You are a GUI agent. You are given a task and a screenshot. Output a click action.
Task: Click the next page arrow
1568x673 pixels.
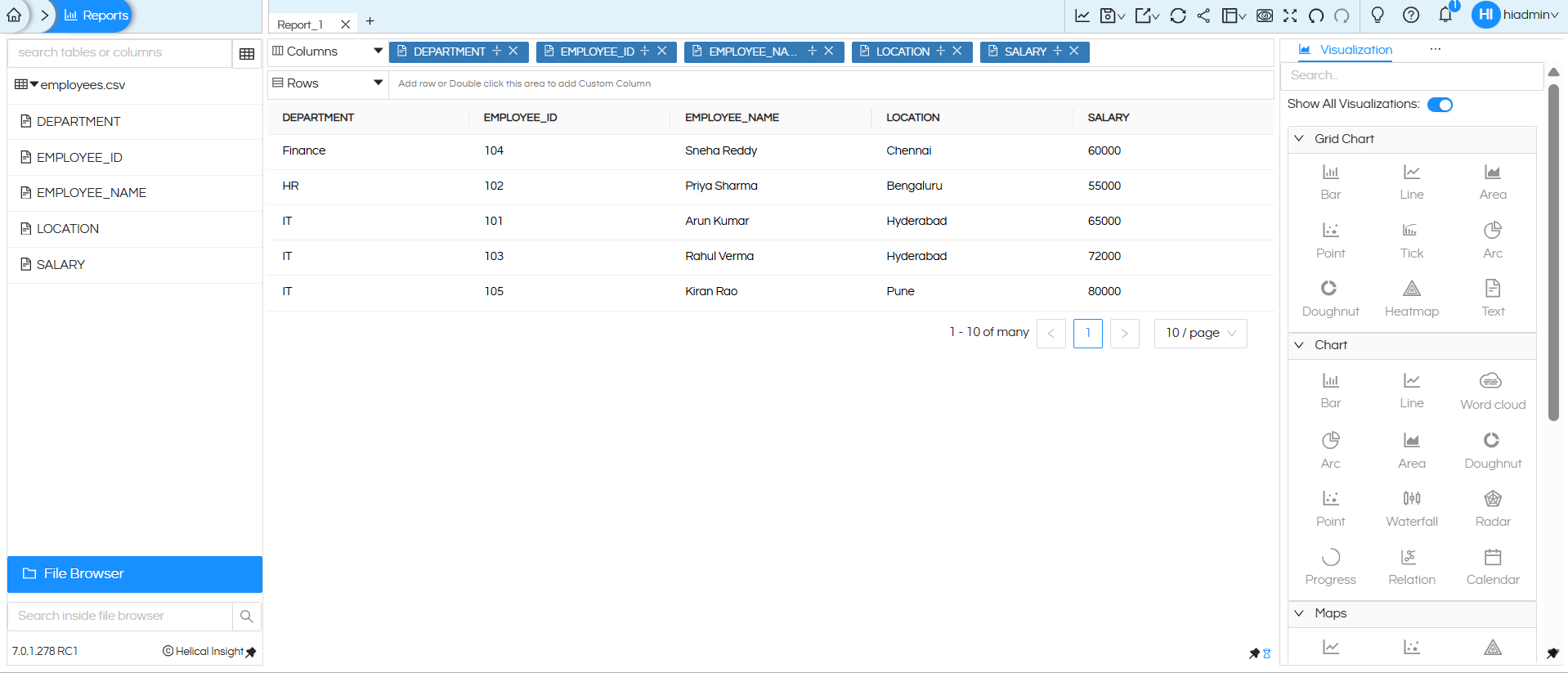click(x=1125, y=333)
